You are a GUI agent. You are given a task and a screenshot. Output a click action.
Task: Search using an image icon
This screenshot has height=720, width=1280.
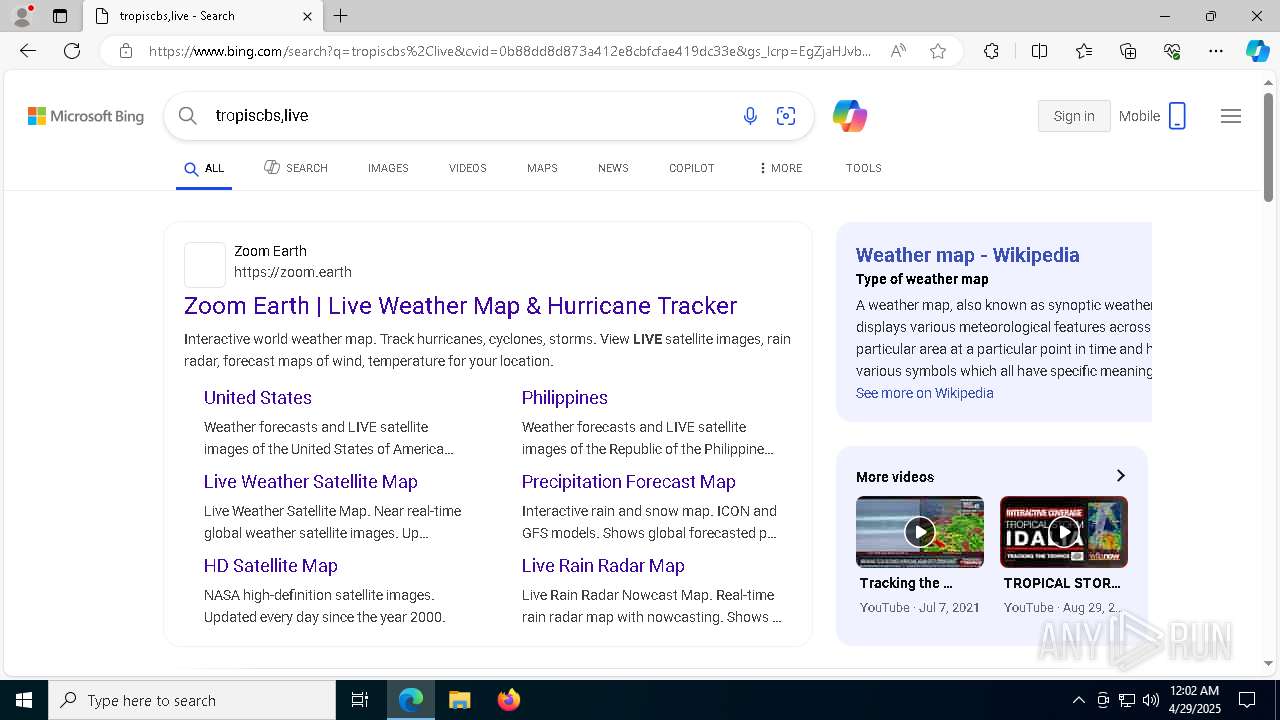pos(786,116)
